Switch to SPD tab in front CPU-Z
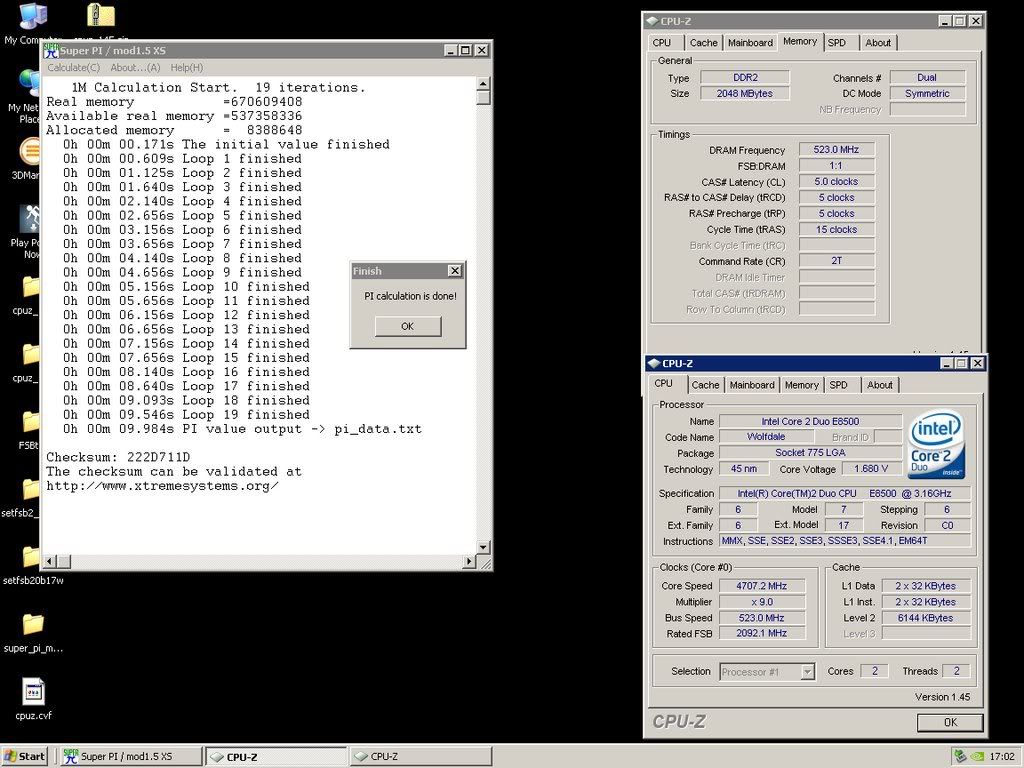This screenshot has height=768, width=1024. tap(839, 385)
